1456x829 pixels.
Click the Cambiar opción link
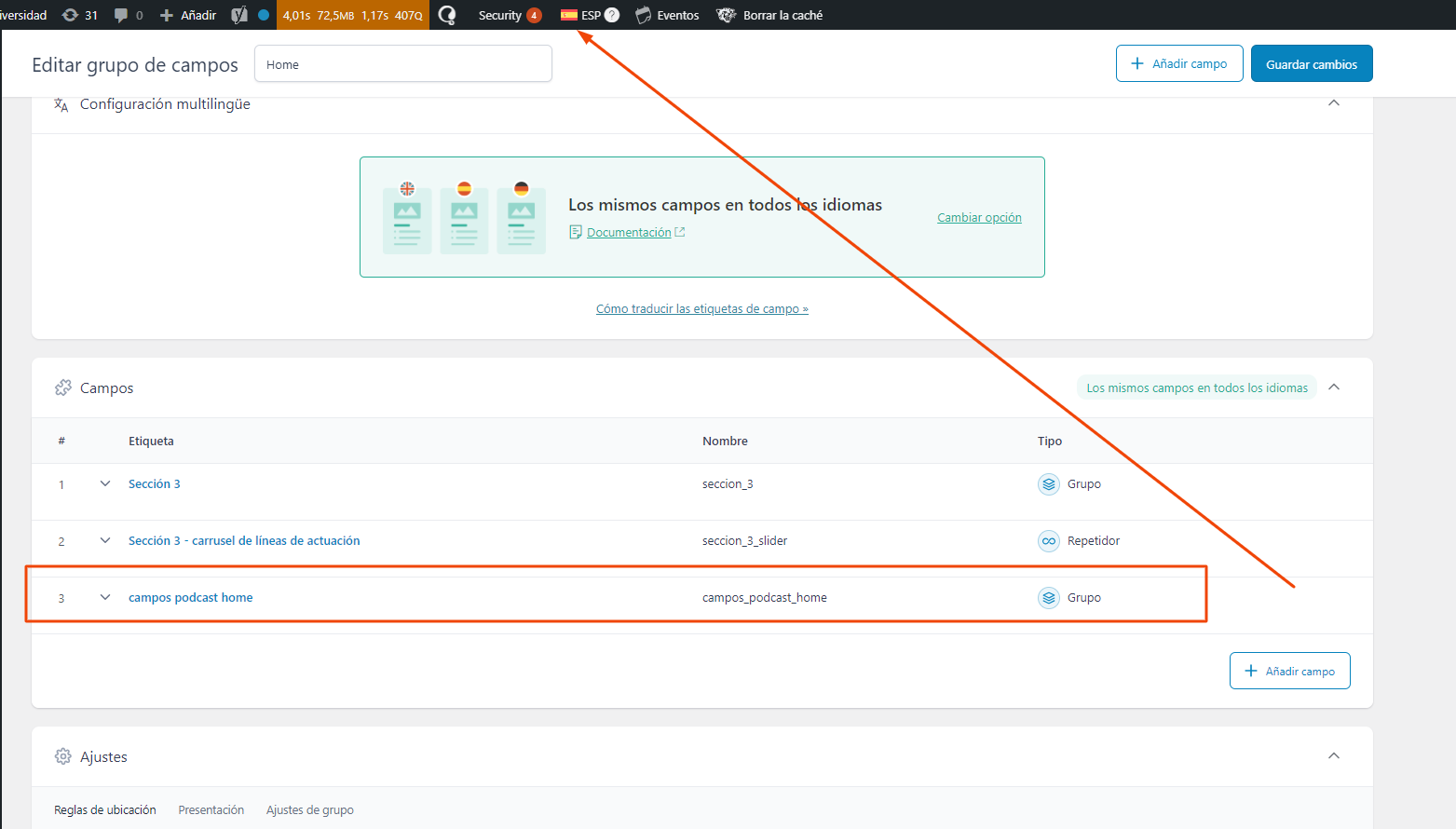click(978, 217)
